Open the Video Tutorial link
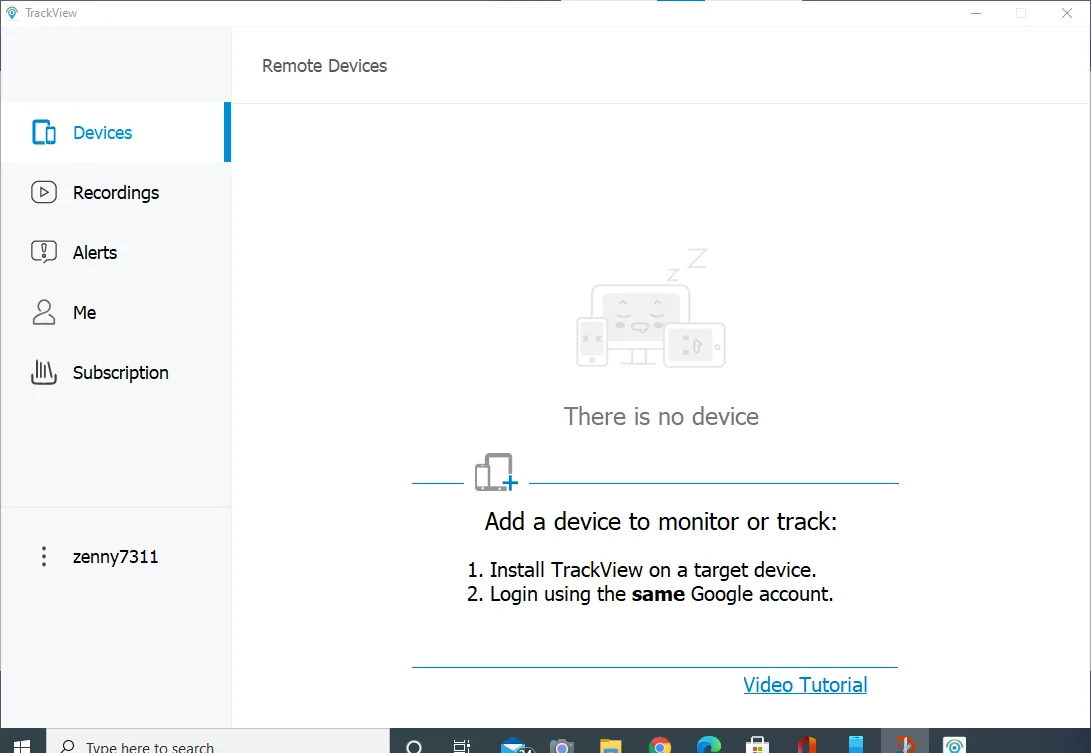This screenshot has width=1091, height=753. (805, 684)
